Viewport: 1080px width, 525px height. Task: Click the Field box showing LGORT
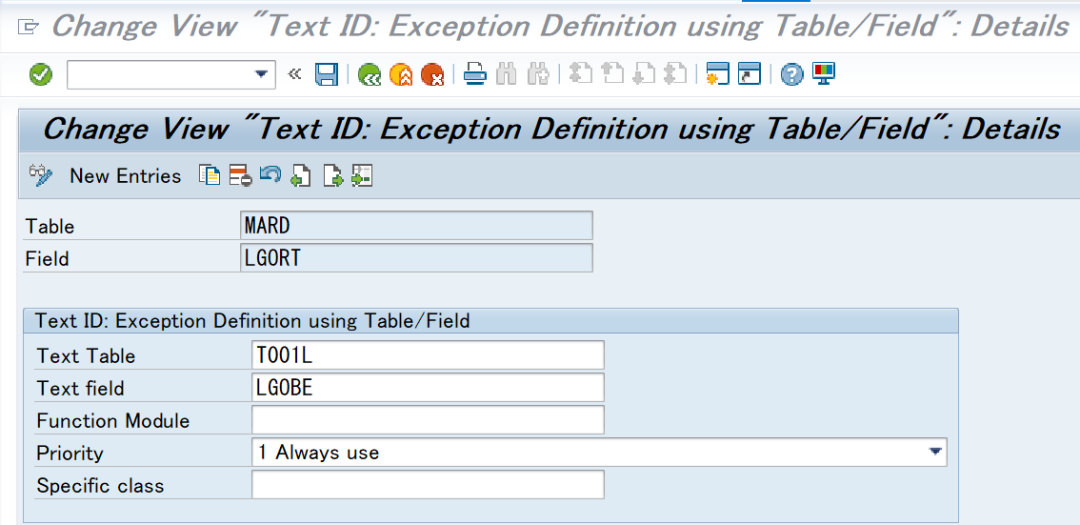416,258
